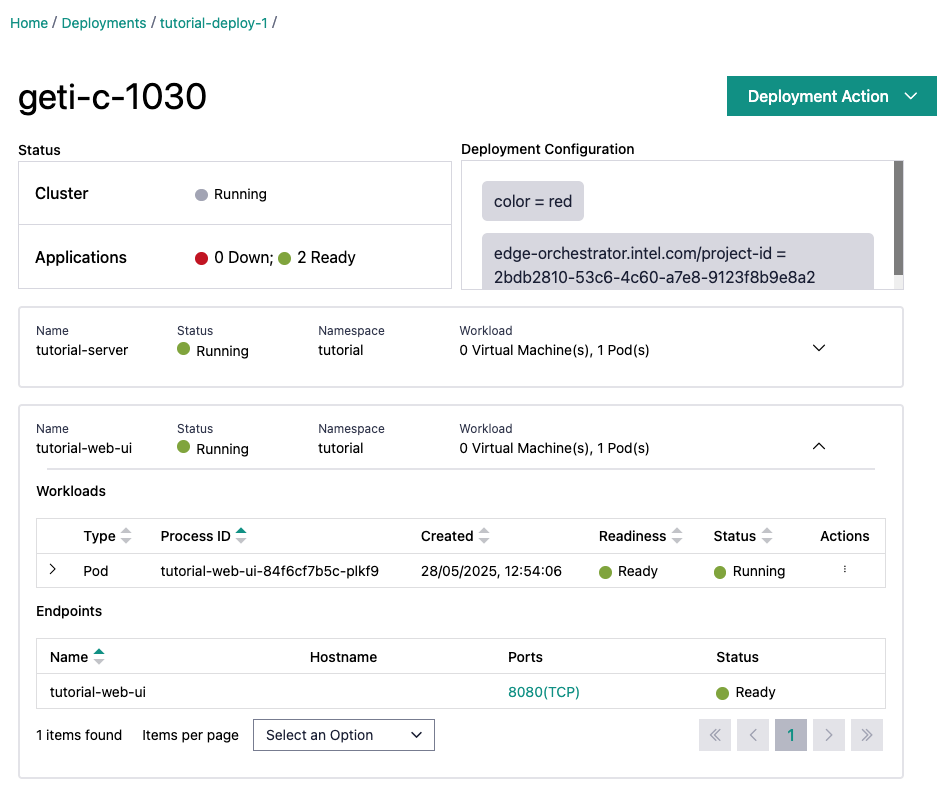
Task: Expand the tutorial-server application row
Action: point(819,348)
